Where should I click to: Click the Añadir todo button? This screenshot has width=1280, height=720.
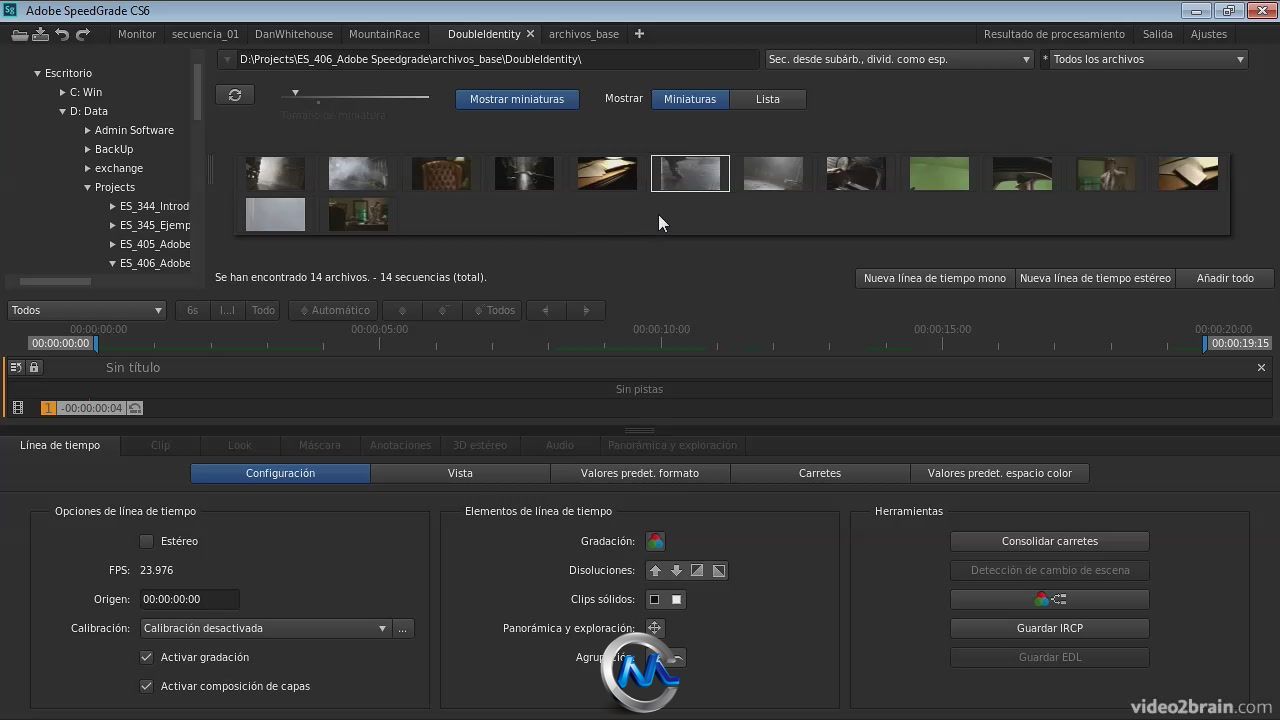coord(1225,278)
